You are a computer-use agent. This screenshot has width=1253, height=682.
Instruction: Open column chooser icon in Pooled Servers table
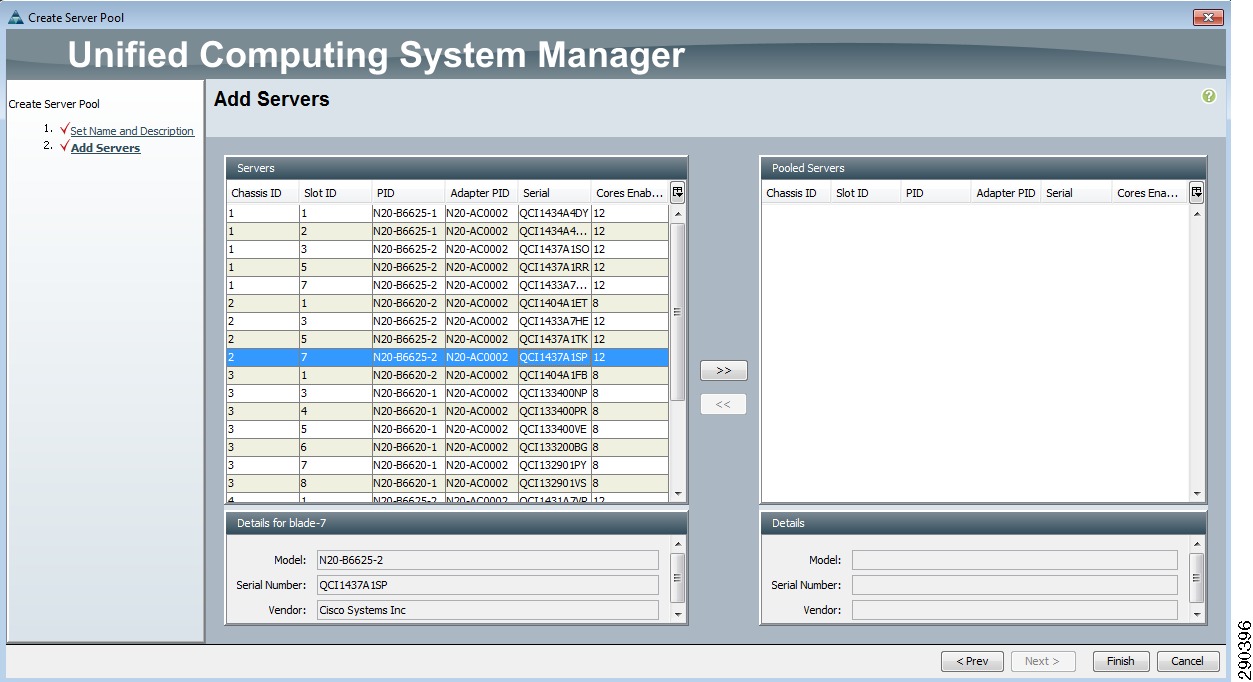pyautogui.click(x=1196, y=192)
